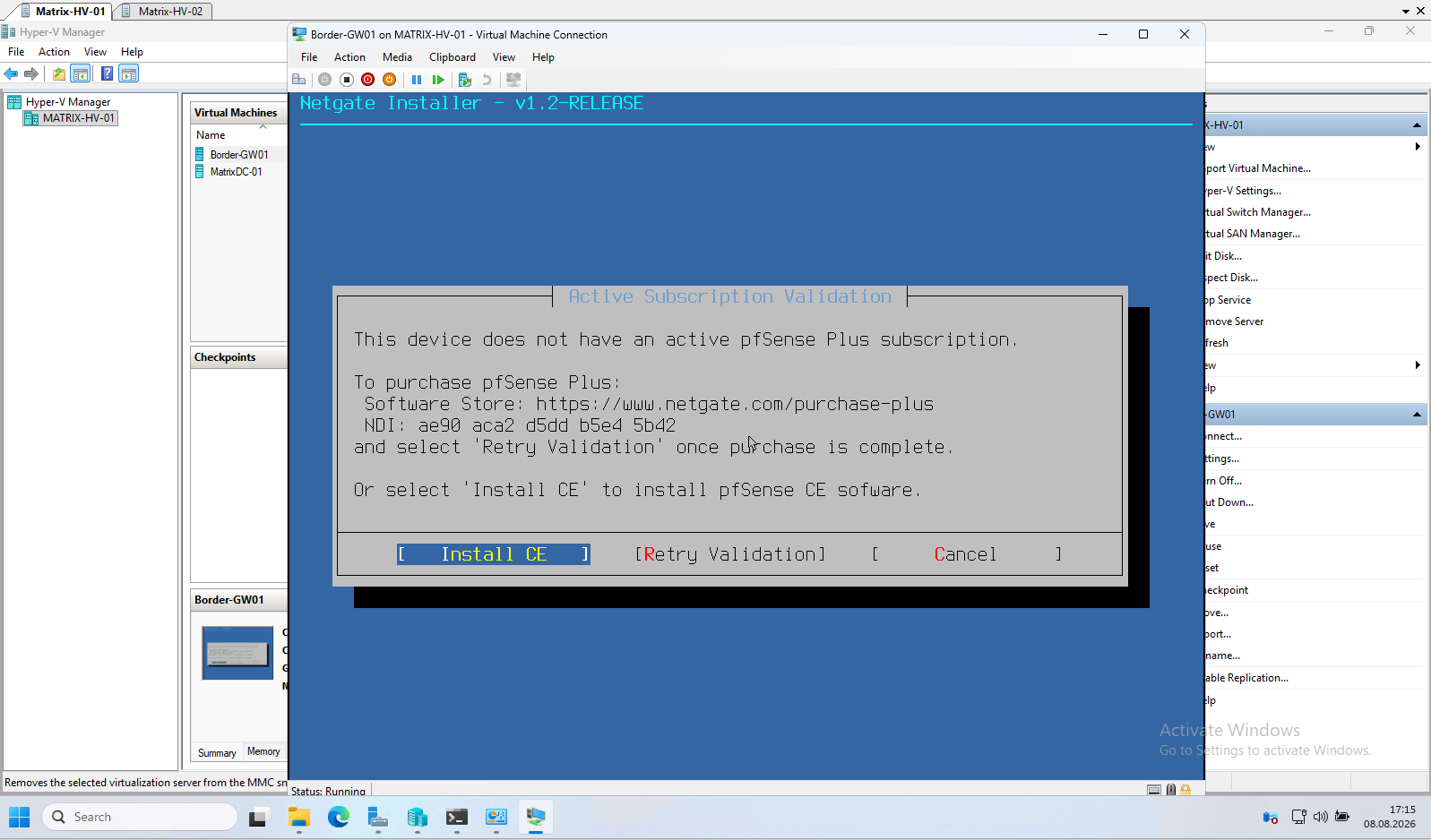Click the Enhanced Session icon
1431x840 pixels.
(x=513, y=80)
